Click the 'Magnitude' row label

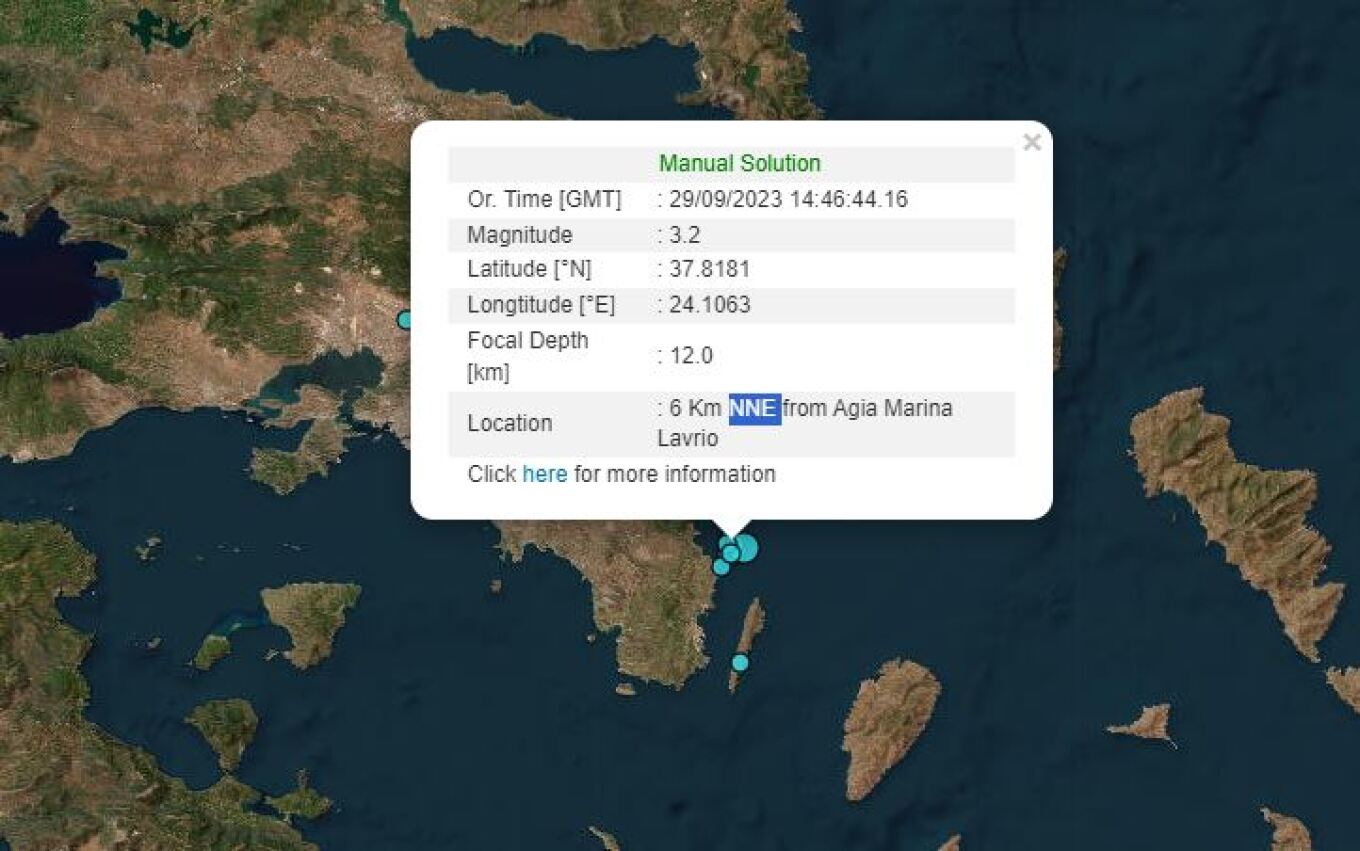519,235
